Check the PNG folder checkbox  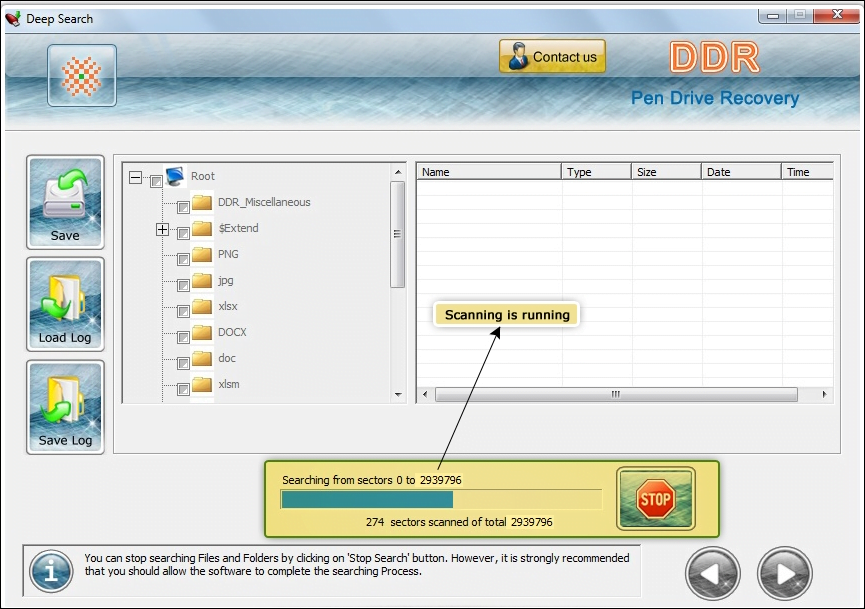183,259
